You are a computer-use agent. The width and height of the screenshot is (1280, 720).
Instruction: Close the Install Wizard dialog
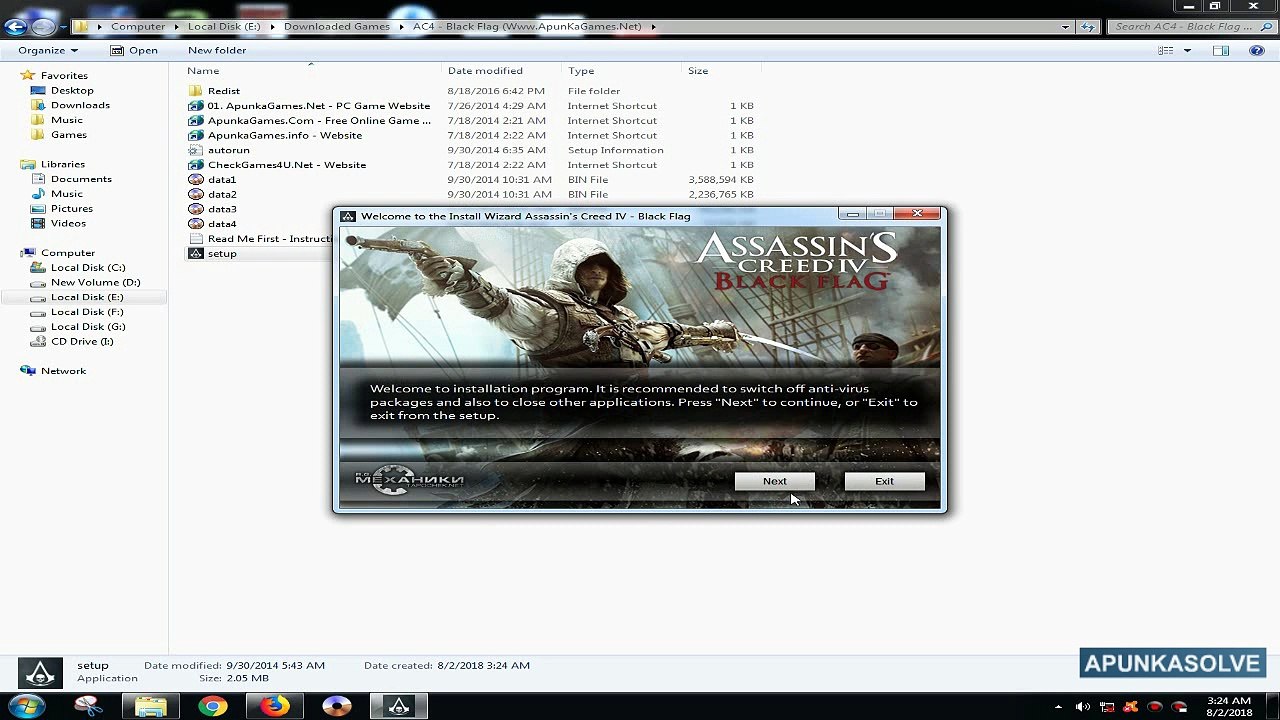[x=917, y=213]
